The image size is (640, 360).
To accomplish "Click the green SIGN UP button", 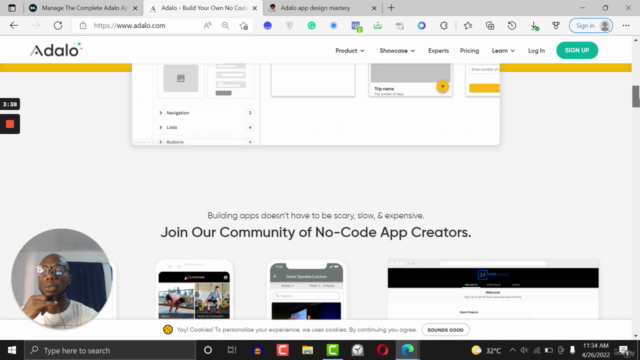I will 577,50.
